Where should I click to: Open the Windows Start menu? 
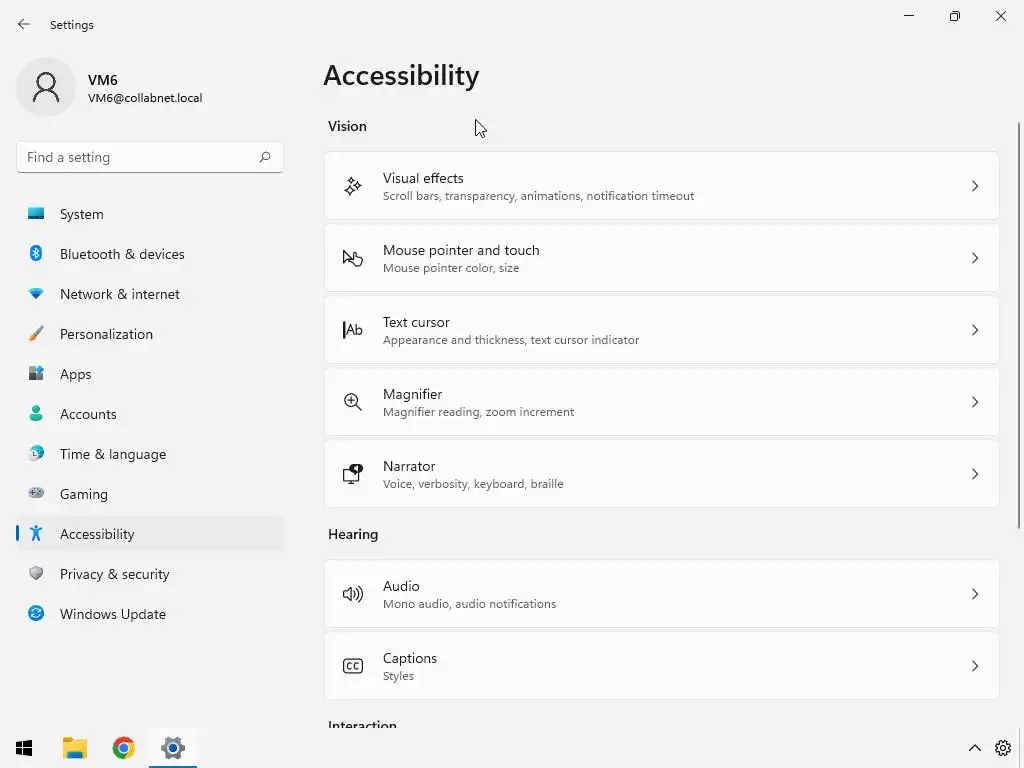point(24,748)
